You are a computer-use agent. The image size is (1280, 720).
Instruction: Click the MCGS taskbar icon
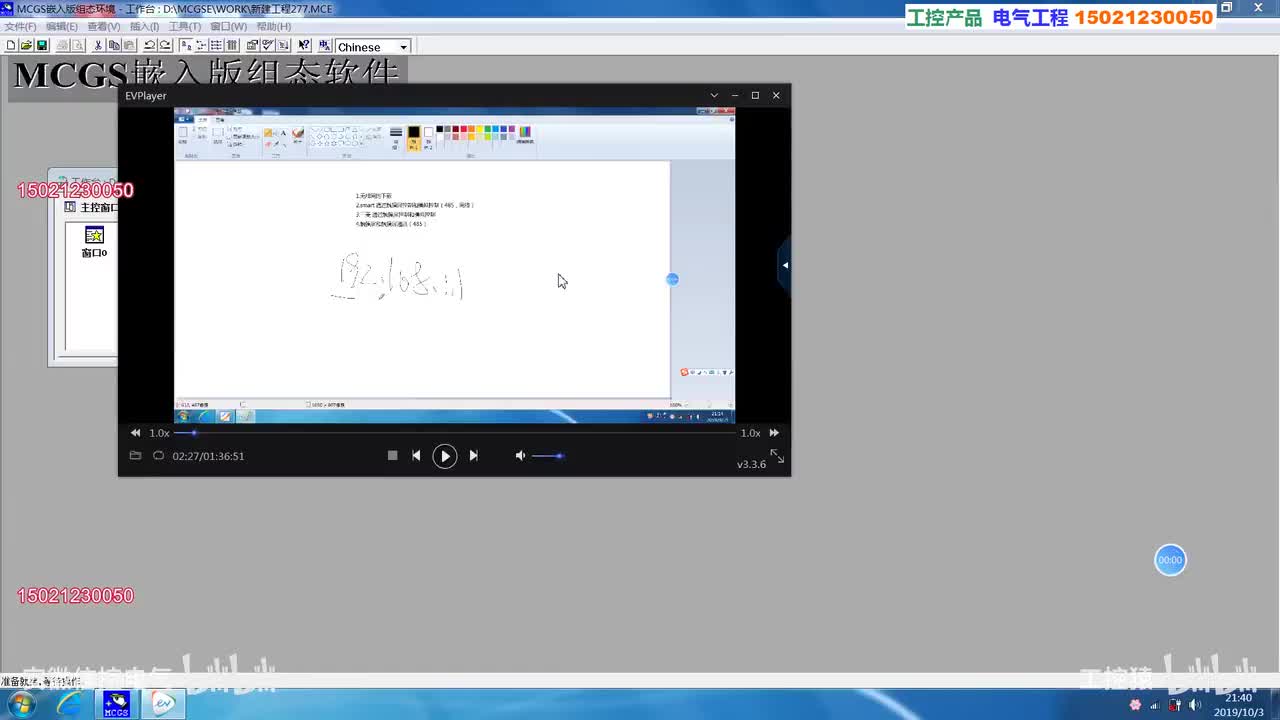[116, 705]
